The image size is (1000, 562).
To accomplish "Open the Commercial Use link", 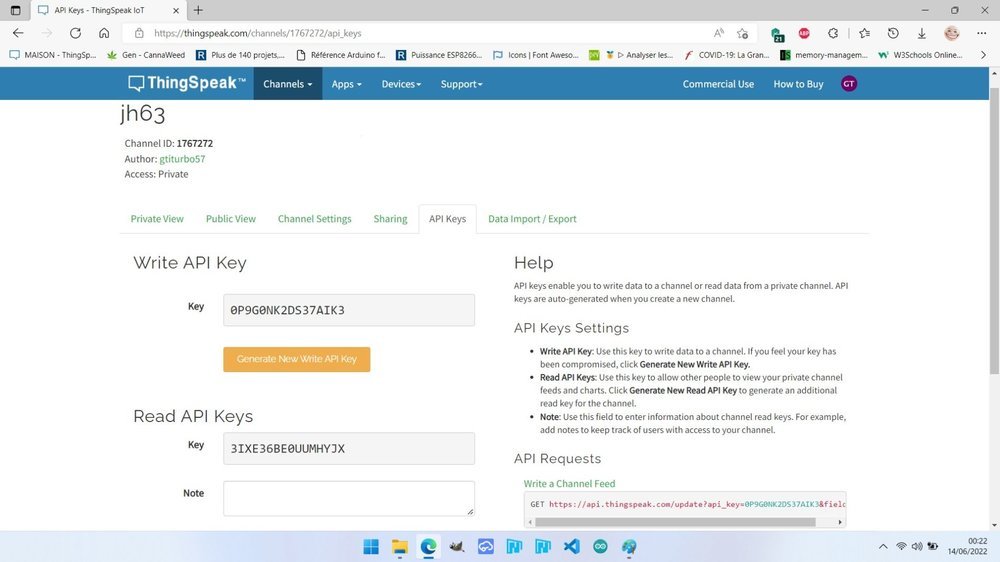I will 718,84.
